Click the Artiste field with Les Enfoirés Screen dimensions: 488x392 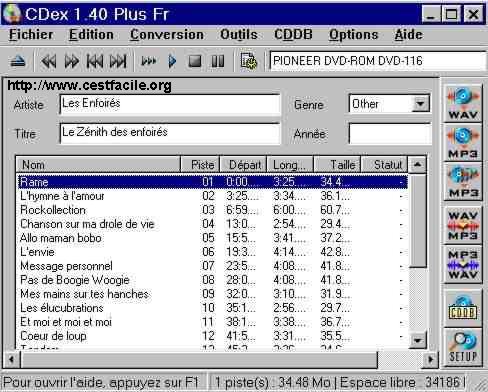[170, 104]
